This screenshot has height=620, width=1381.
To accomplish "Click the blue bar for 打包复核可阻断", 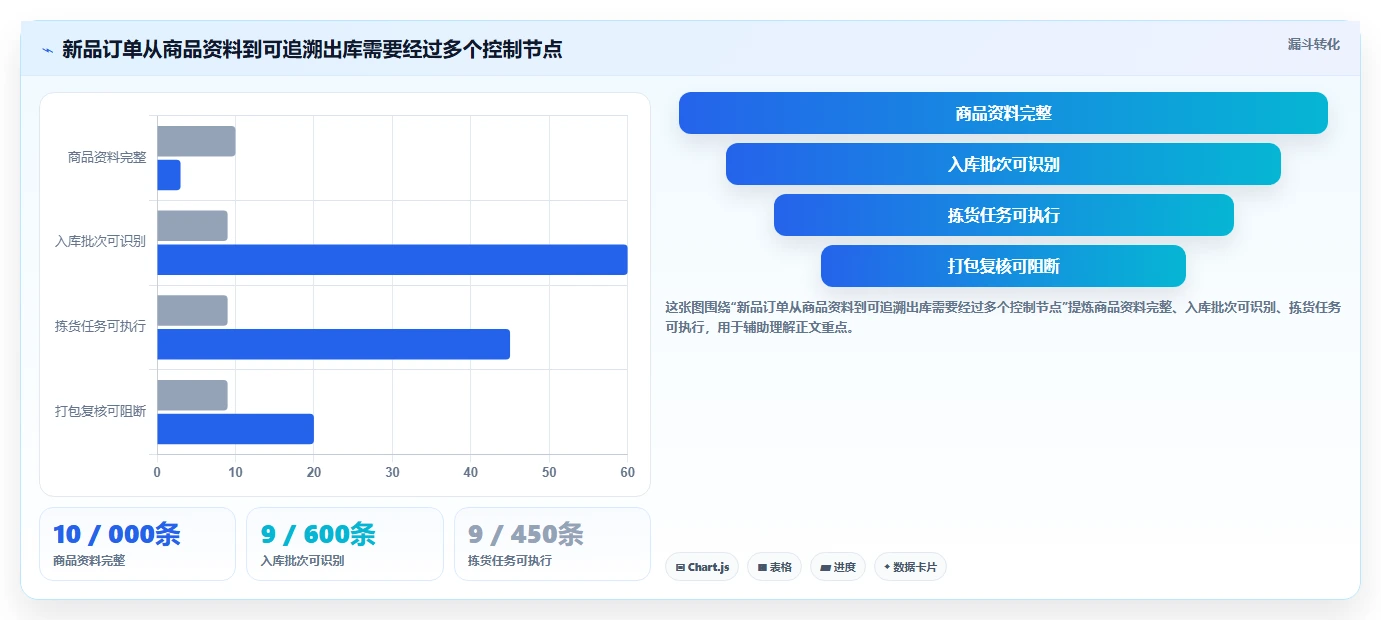I will tap(235, 429).
